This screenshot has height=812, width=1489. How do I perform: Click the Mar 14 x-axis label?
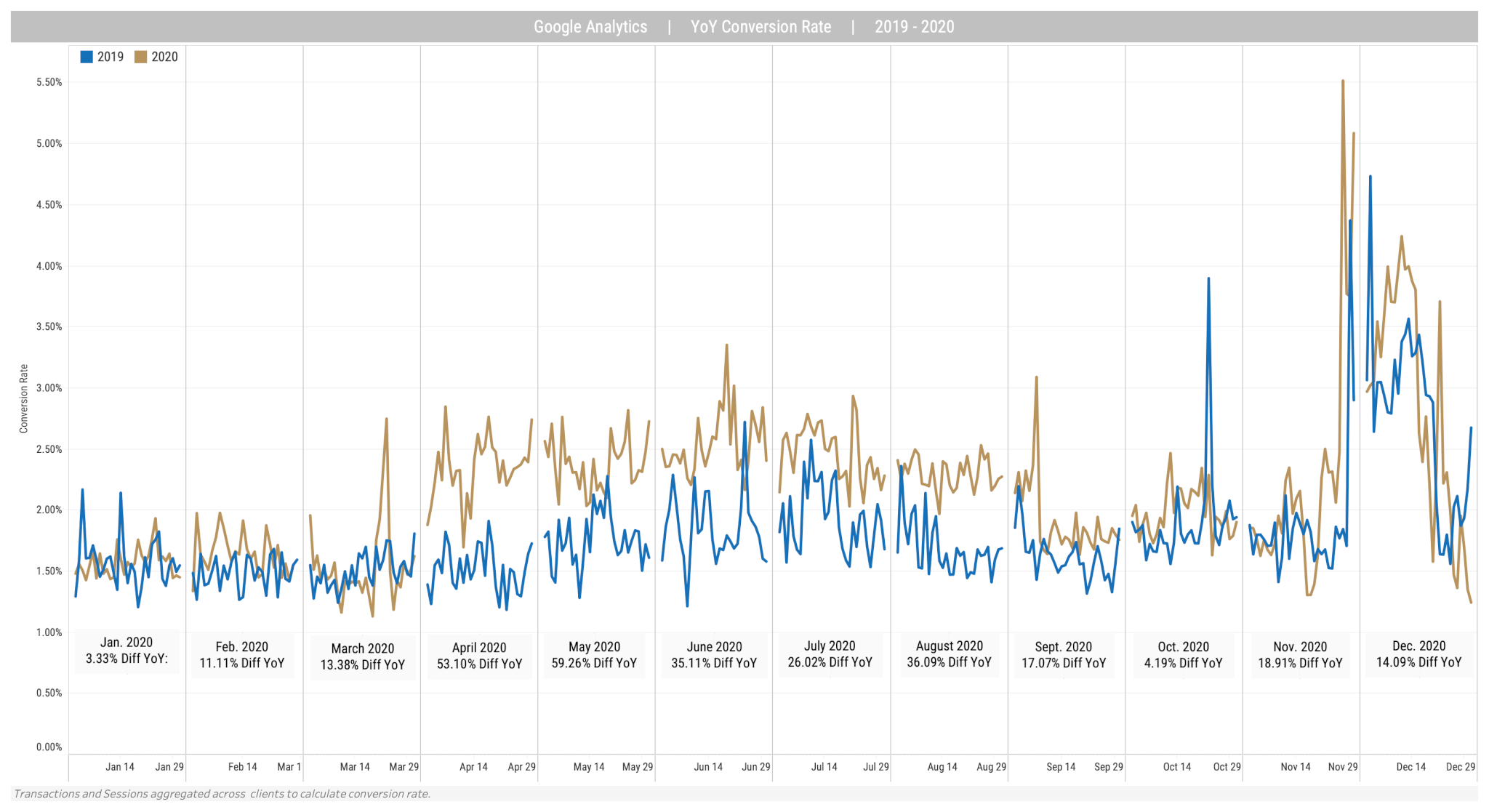click(x=355, y=767)
